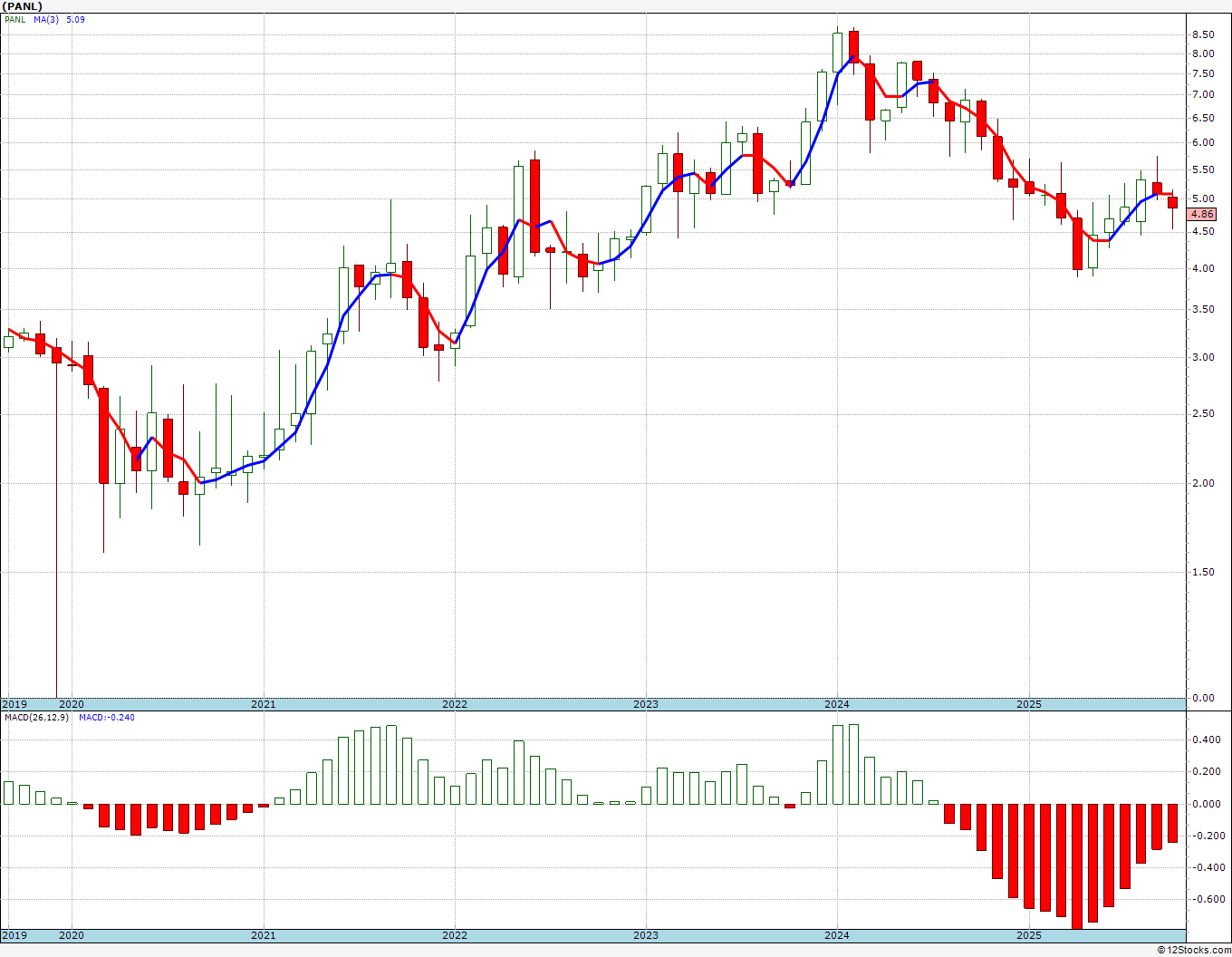Click the highlighted 4.86 last price tag

[1202, 215]
